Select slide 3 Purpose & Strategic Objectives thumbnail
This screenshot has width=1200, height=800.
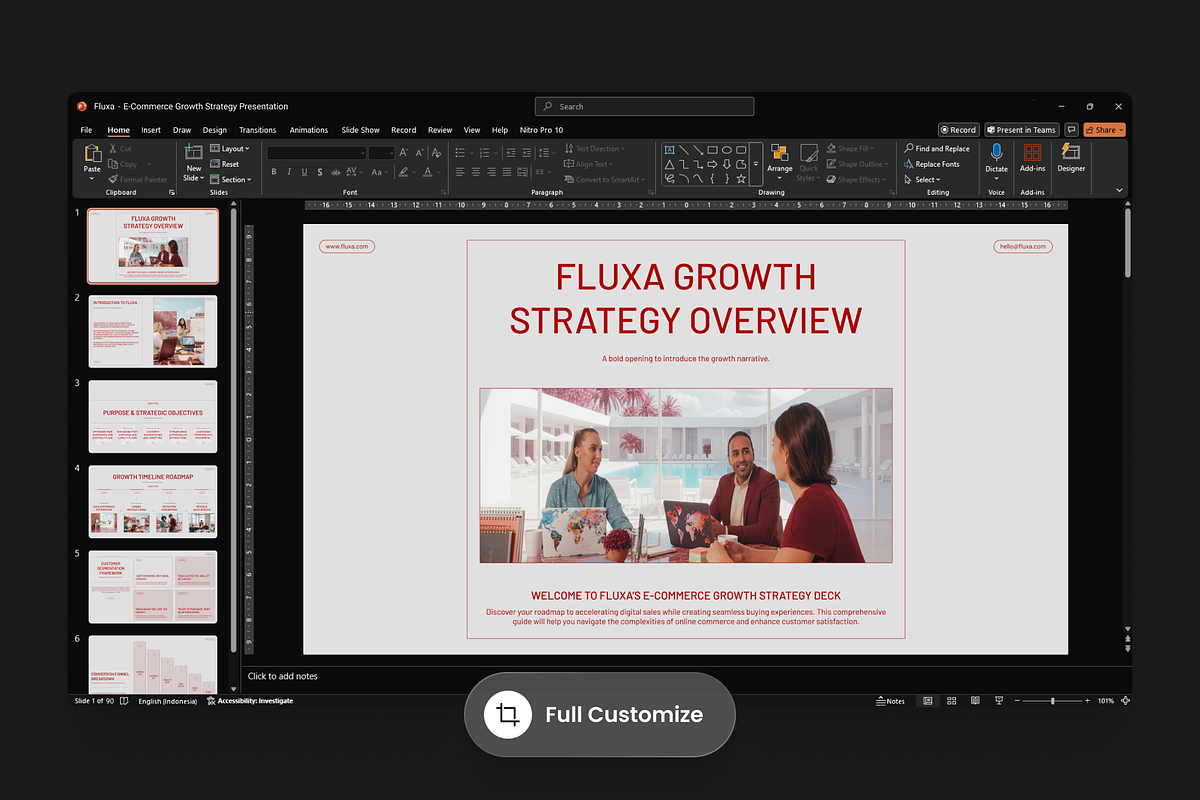(x=153, y=416)
